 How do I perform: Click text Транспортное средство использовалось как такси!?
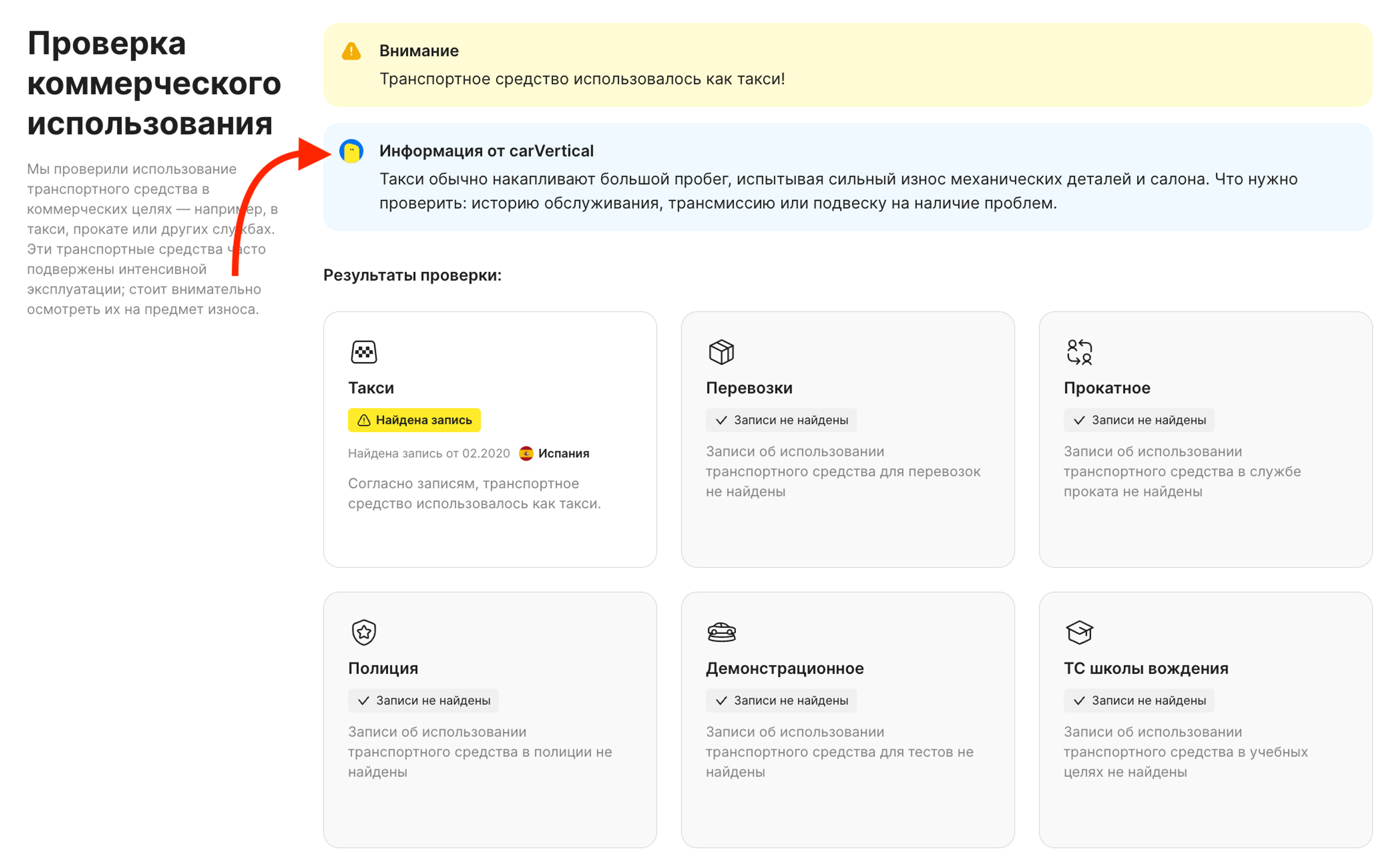(582, 79)
